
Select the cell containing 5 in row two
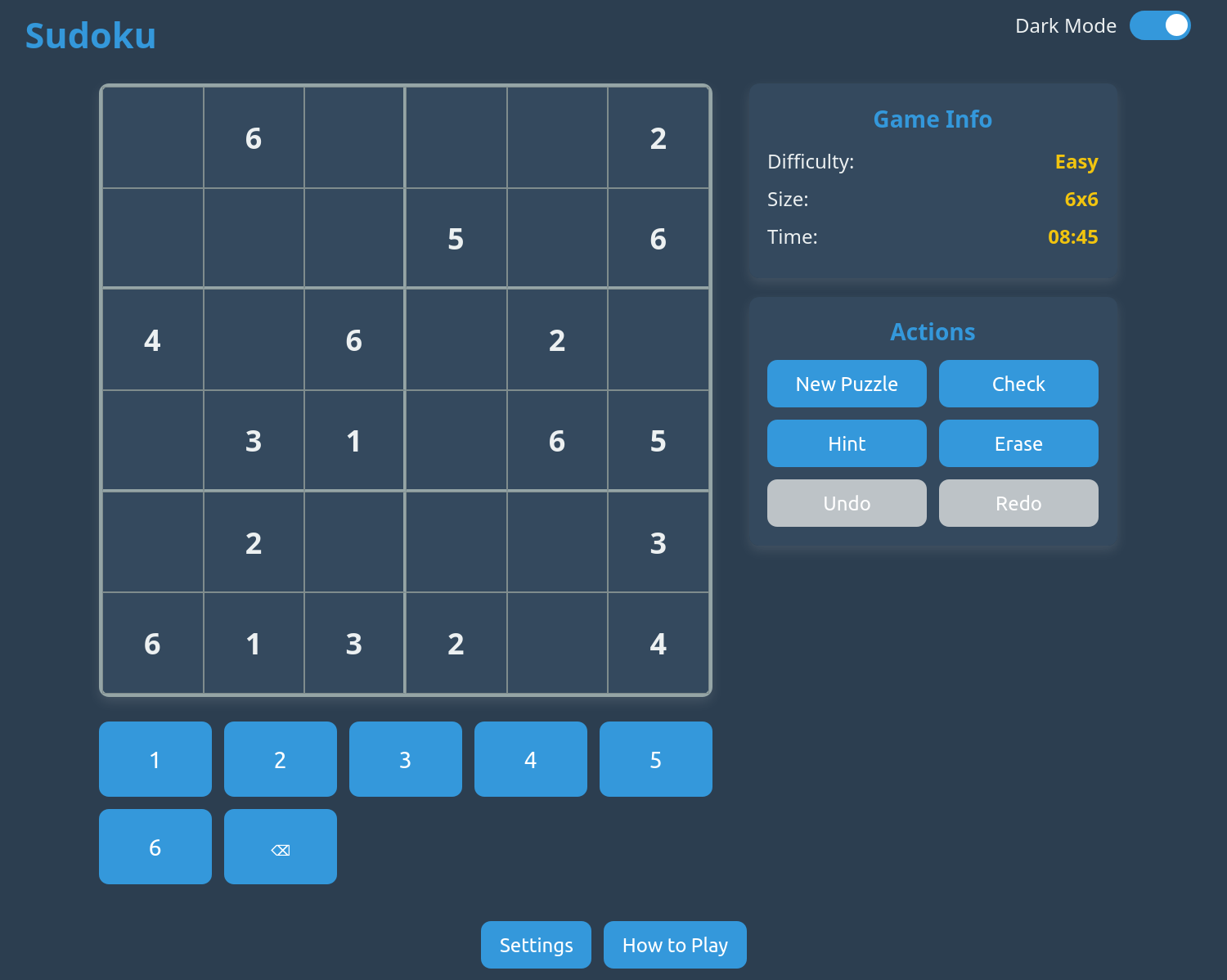coord(456,239)
